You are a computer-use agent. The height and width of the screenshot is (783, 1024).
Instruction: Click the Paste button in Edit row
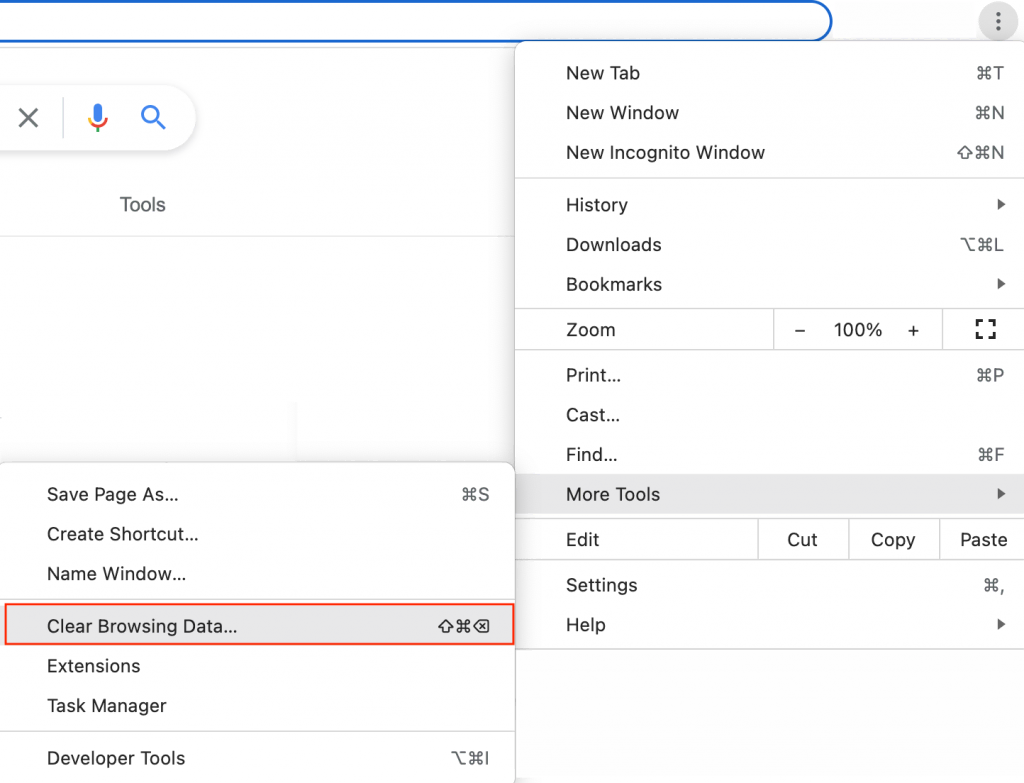tap(983, 540)
